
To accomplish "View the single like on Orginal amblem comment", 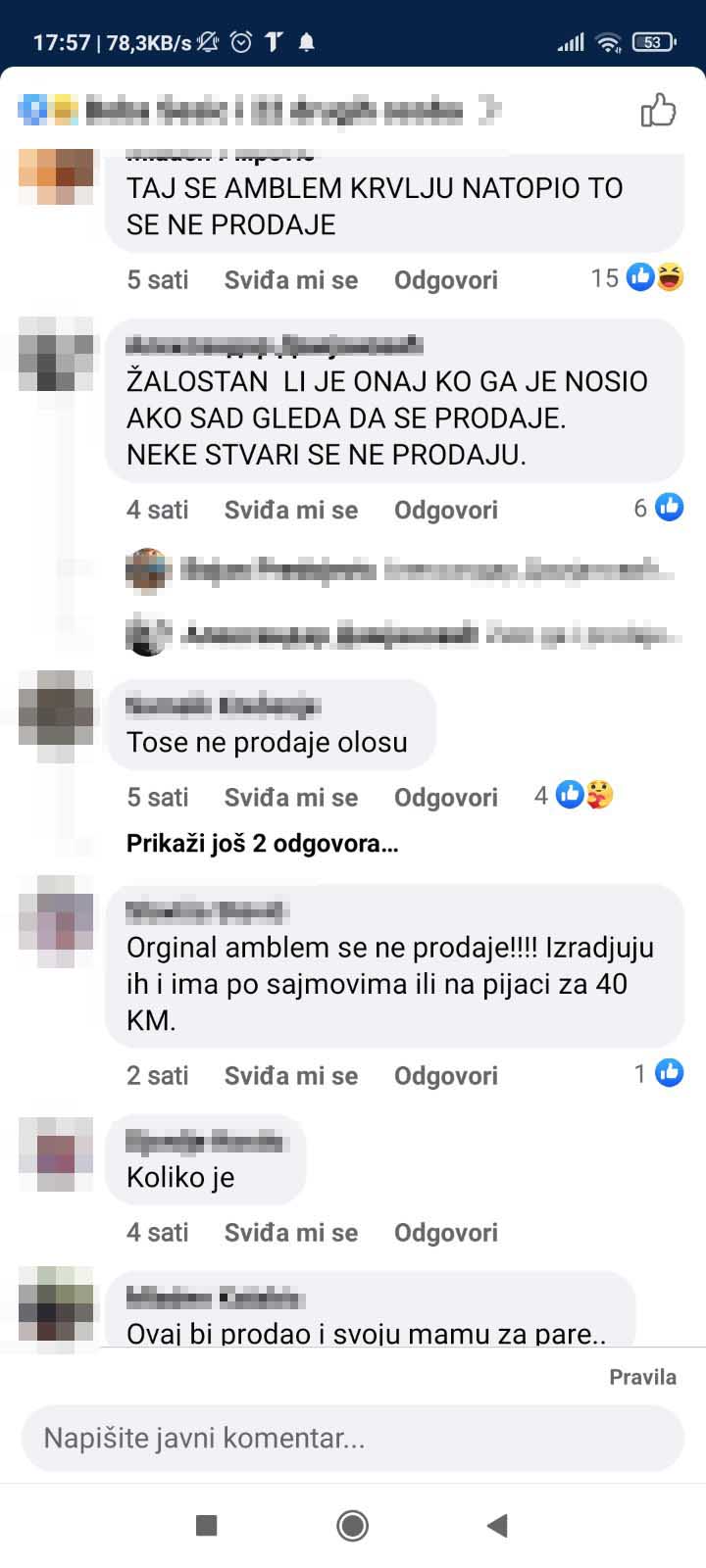I will pyautogui.click(x=658, y=1073).
